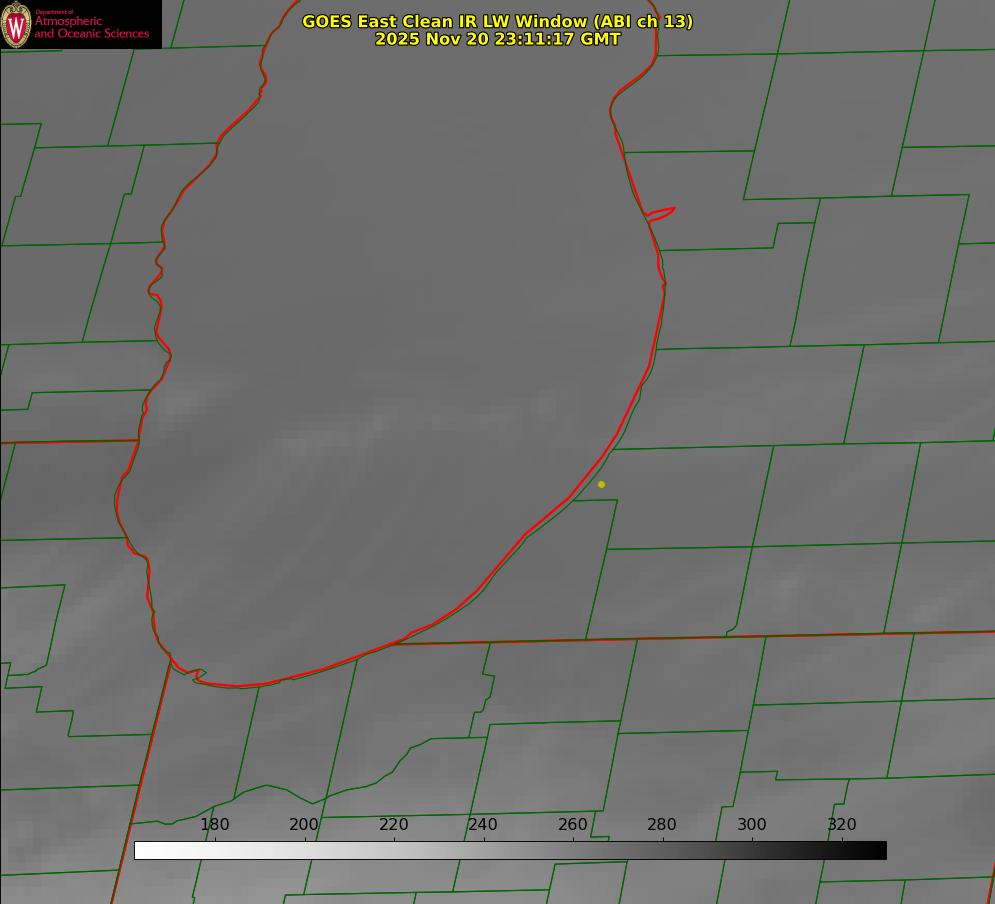The image size is (995, 904).
Task: Click the black end of the colorbar
Action: pyautogui.click(x=879, y=850)
